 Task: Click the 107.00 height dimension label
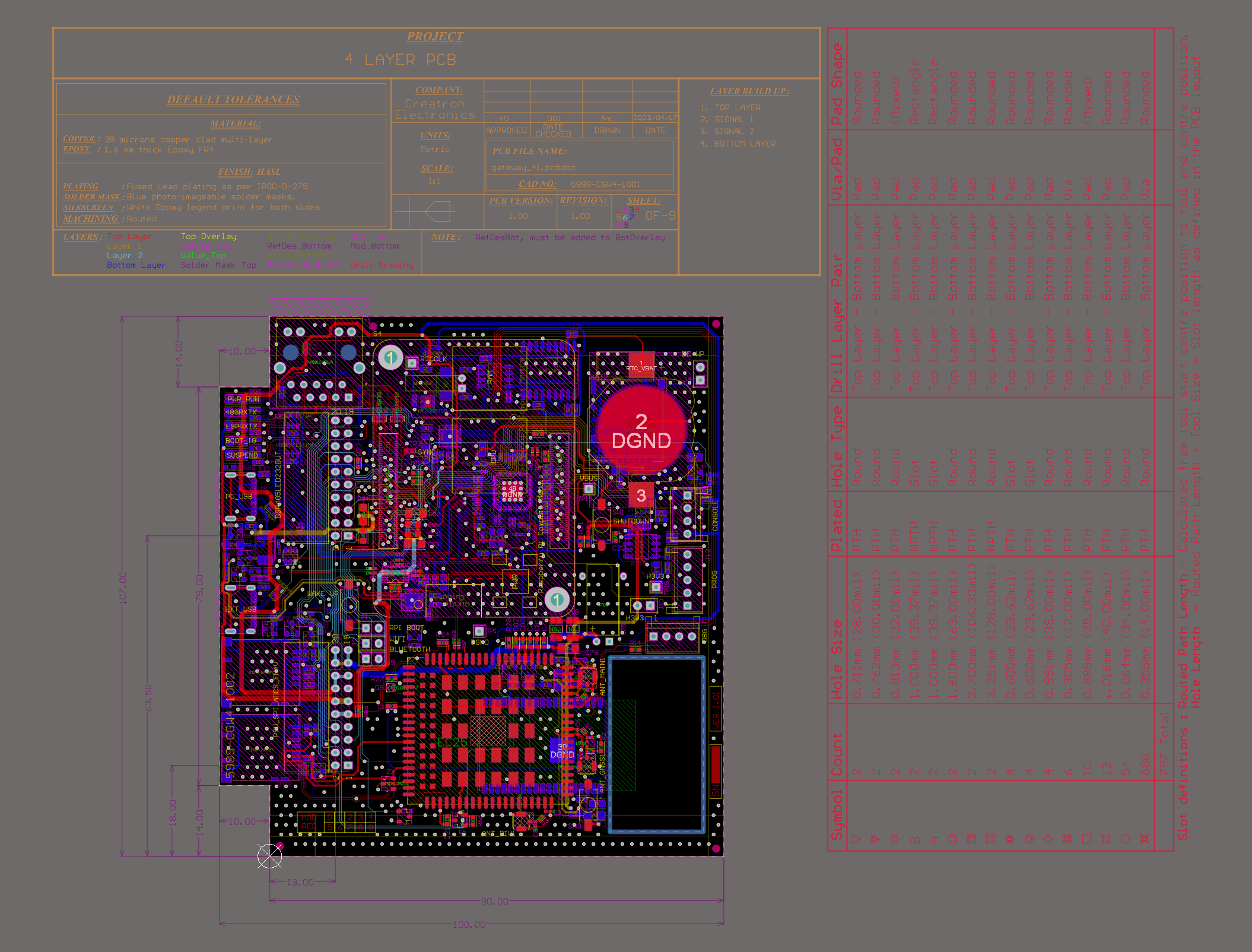click(x=123, y=588)
